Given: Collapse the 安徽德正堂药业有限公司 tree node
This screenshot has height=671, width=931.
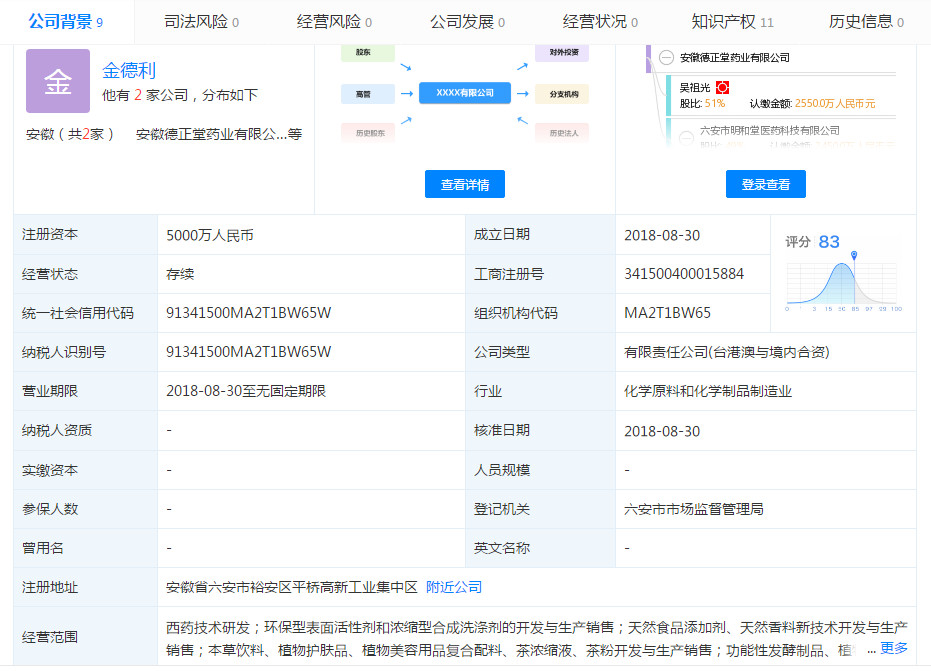Looking at the screenshot, I should pyautogui.click(x=666, y=58).
